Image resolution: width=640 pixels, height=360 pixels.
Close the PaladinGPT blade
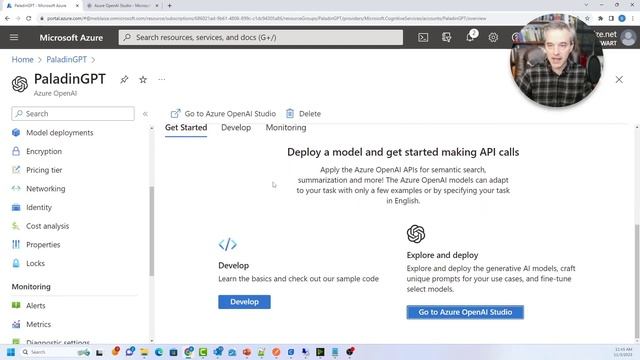tap(619, 80)
